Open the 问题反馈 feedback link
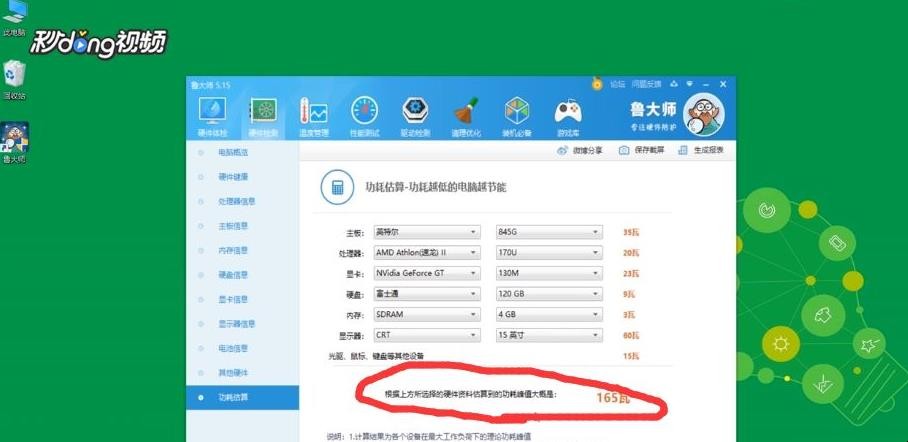The width and height of the screenshot is (908, 442). click(646, 84)
